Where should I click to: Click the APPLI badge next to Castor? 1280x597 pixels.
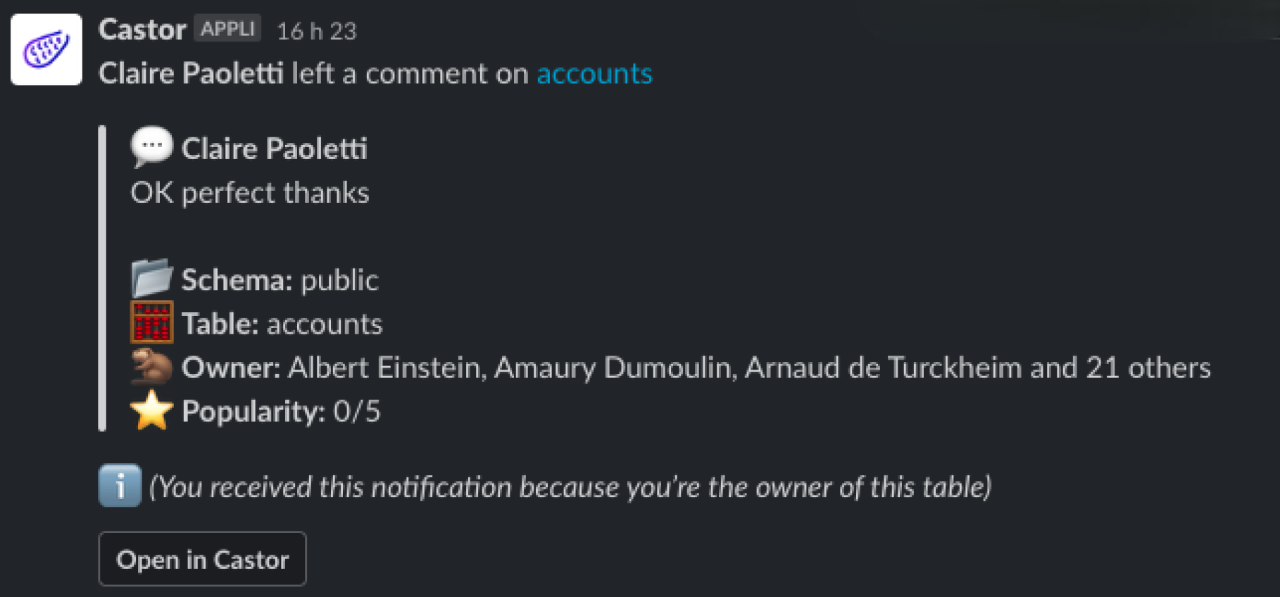pyautogui.click(x=228, y=29)
